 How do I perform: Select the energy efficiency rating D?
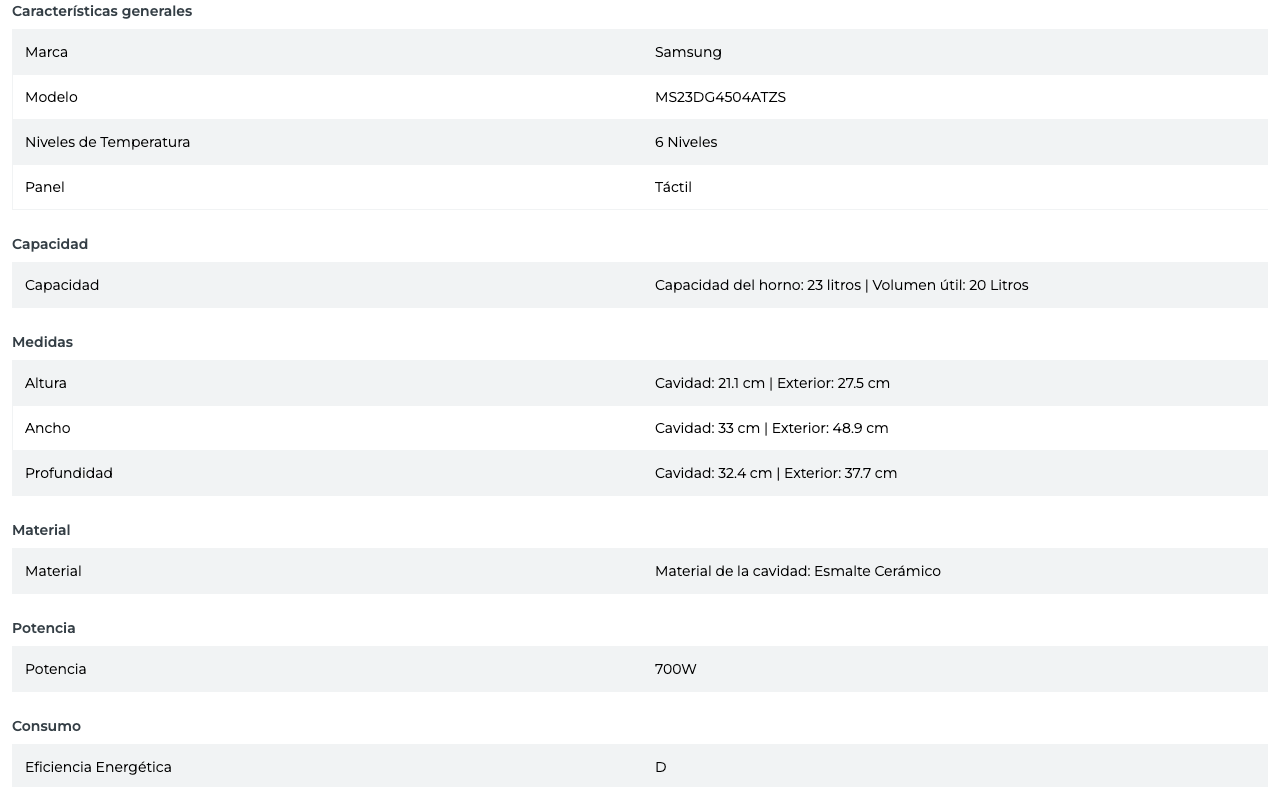coord(661,767)
